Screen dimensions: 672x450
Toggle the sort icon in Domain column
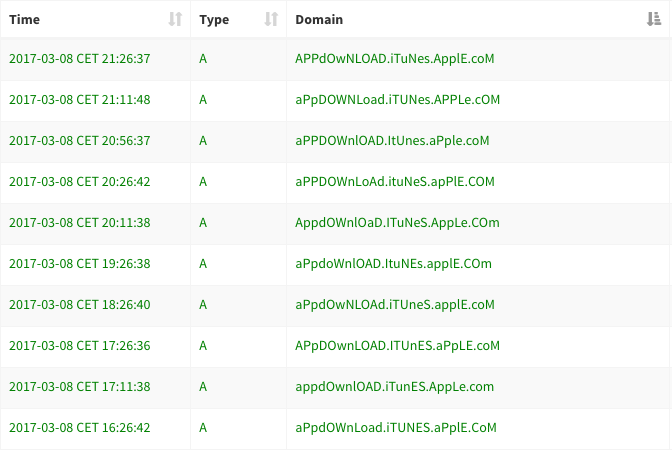click(654, 19)
